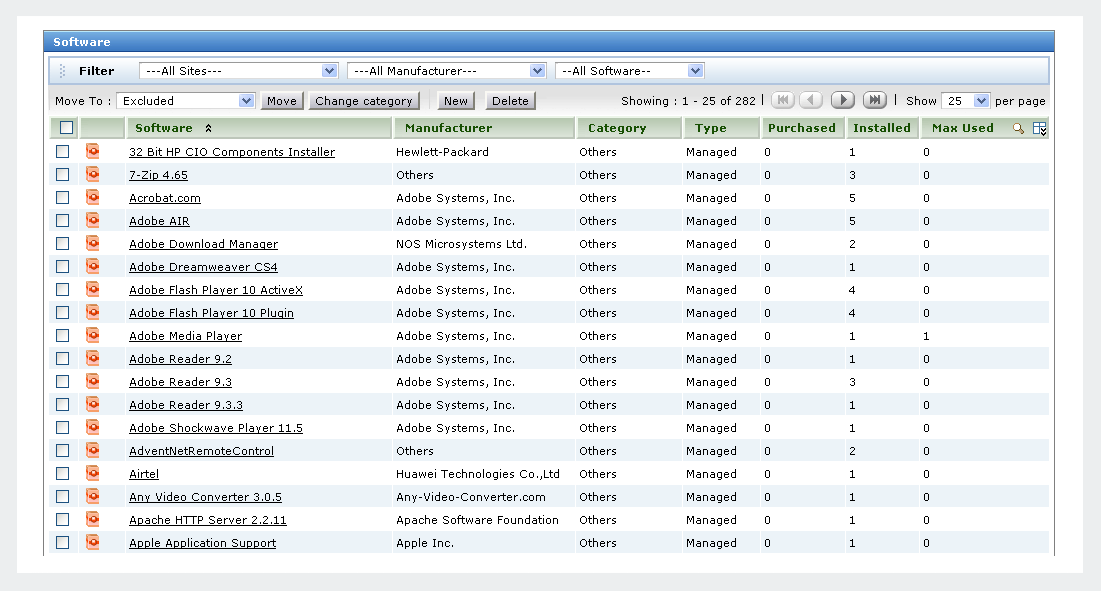Tick checkbox for Adobe Flash Player 10 Plugin
1101x591 pixels.
(62, 312)
